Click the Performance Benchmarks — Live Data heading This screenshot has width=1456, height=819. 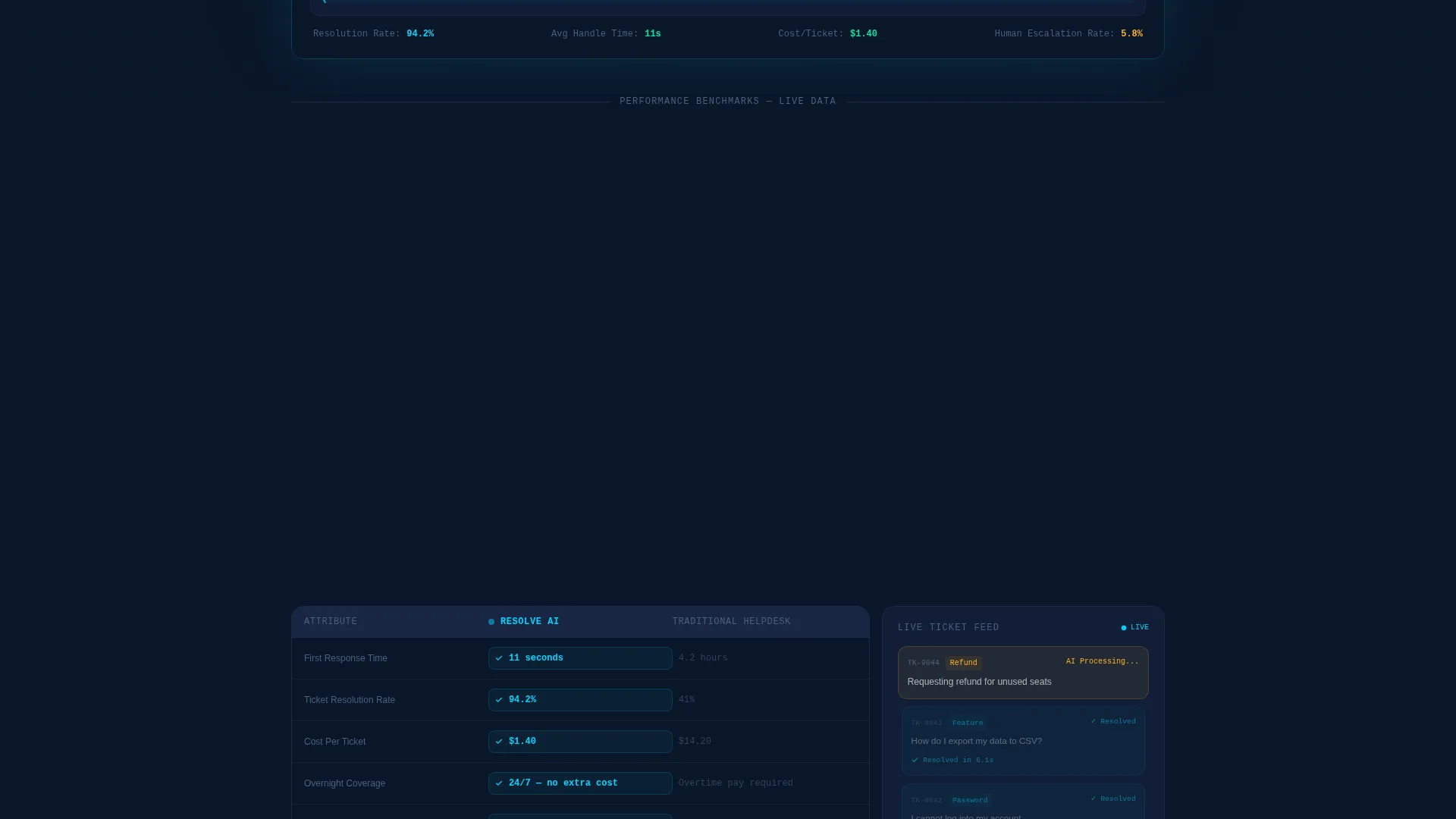[727, 102]
